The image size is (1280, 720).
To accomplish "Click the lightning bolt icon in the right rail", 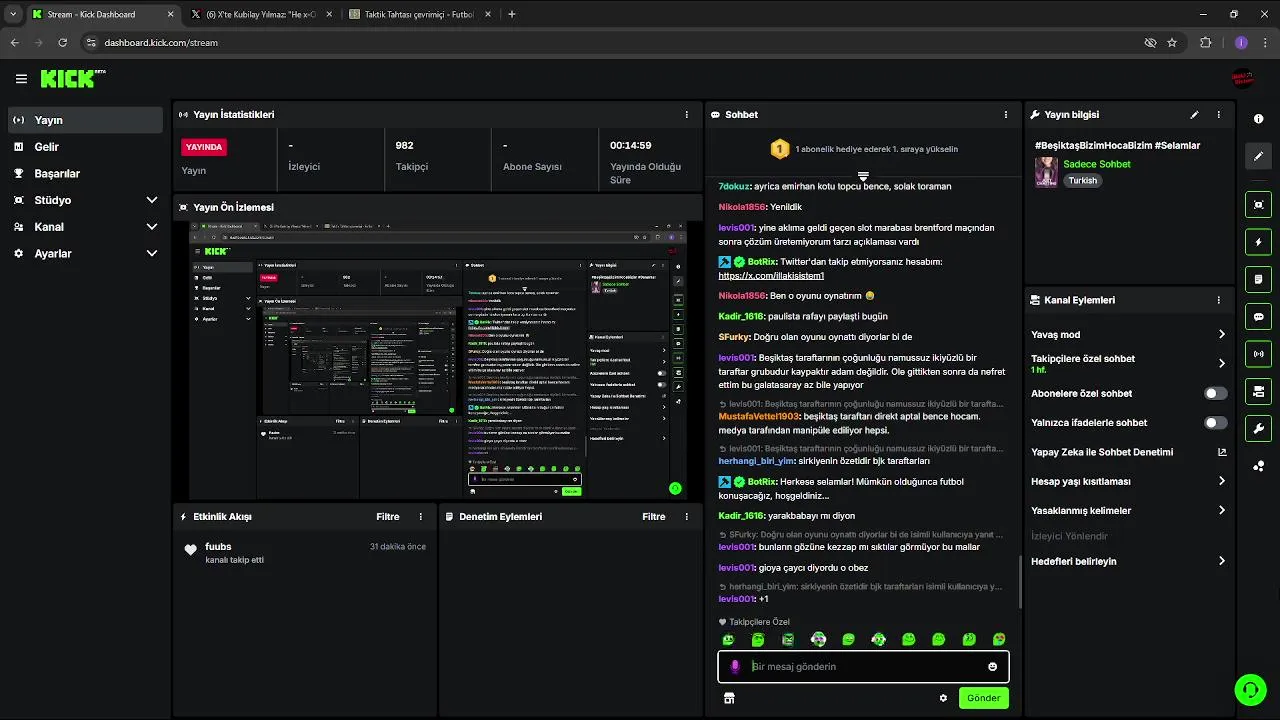I will pos(1258,242).
